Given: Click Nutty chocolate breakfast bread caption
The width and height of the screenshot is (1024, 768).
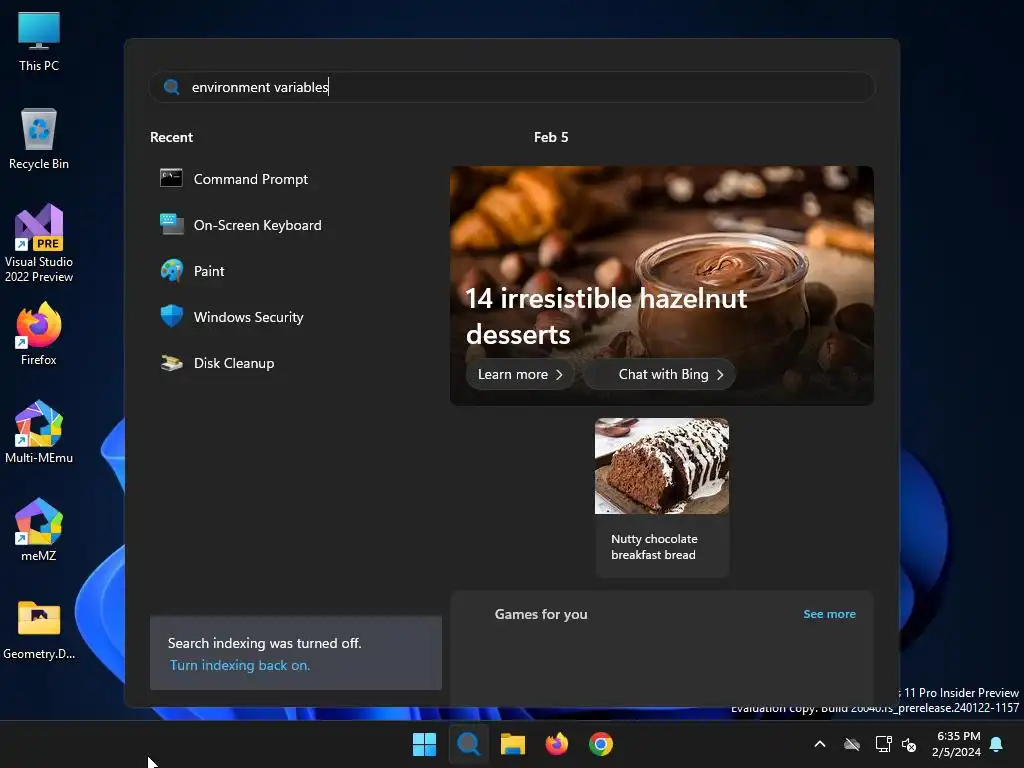Looking at the screenshot, I should (x=654, y=547).
